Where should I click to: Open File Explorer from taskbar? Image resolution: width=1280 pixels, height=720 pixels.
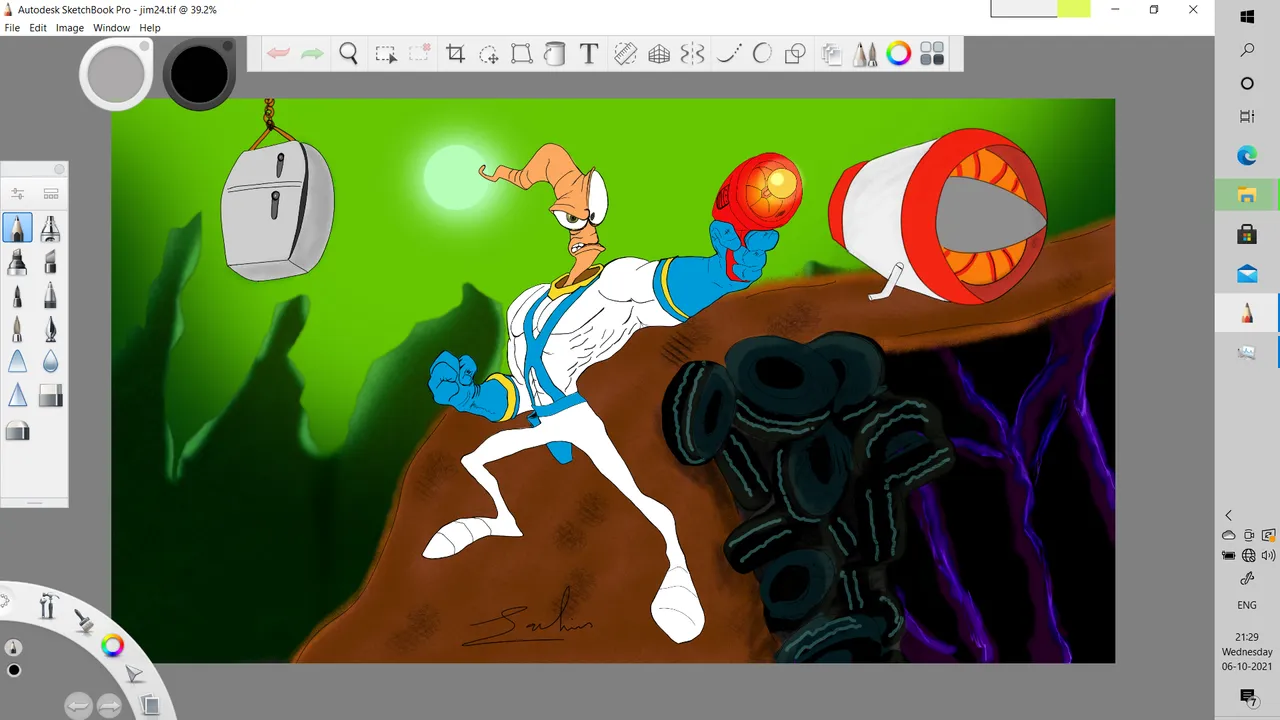click(x=1247, y=195)
